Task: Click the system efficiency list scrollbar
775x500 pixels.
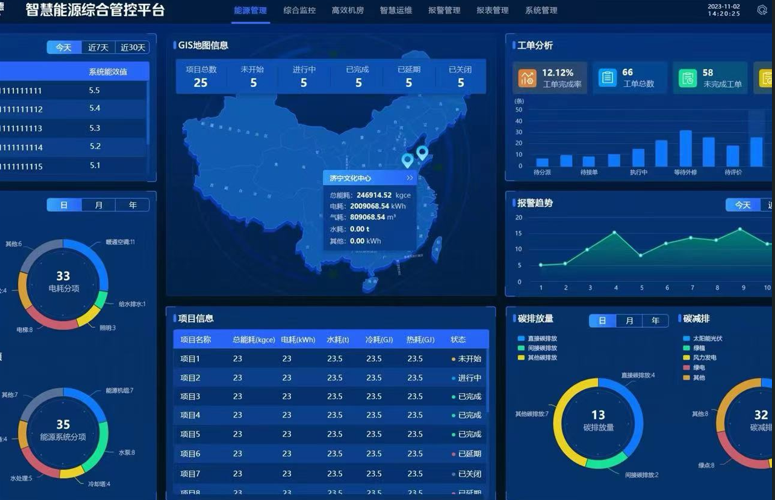Action: (147, 114)
